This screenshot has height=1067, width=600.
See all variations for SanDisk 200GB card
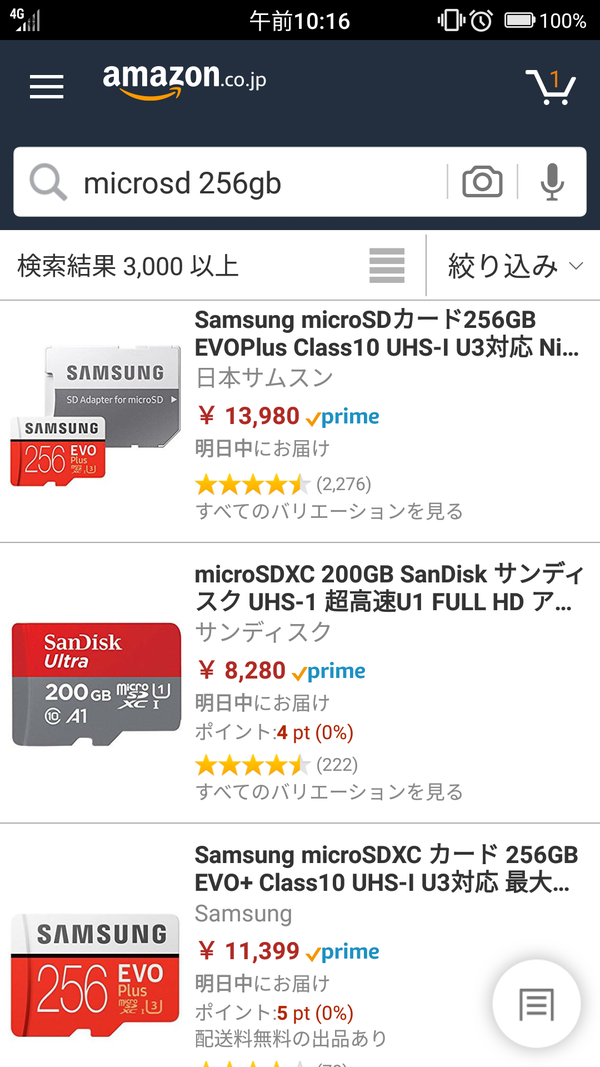click(329, 791)
